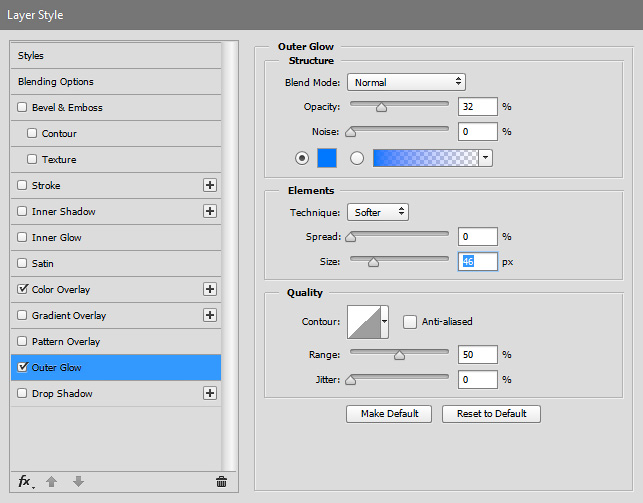
Task: Select the gradient glow radio button
Action: click(357, 158)
